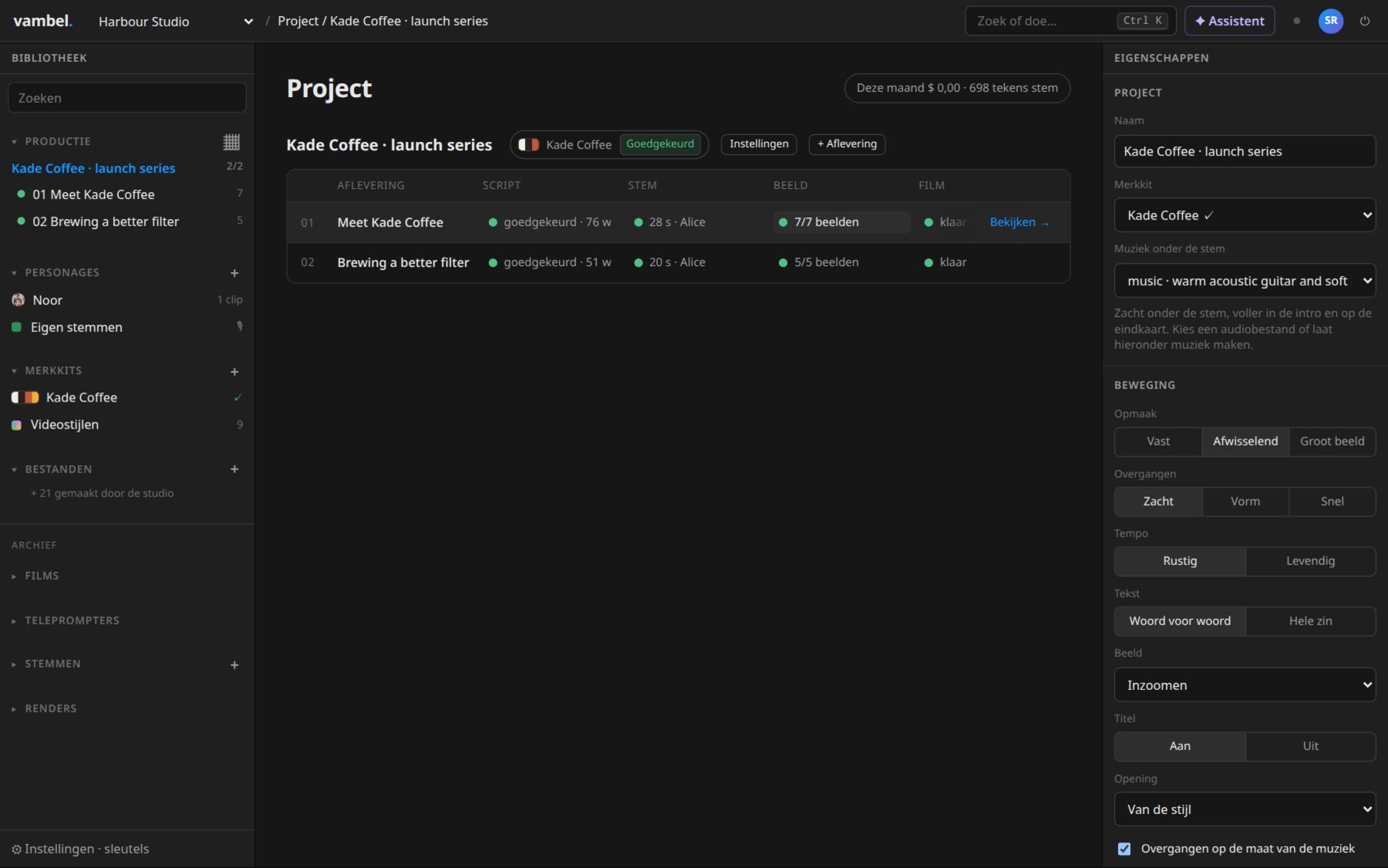Expand the Renders section
Viewport: 1388px width, 868px height.
tap(45, 708)
